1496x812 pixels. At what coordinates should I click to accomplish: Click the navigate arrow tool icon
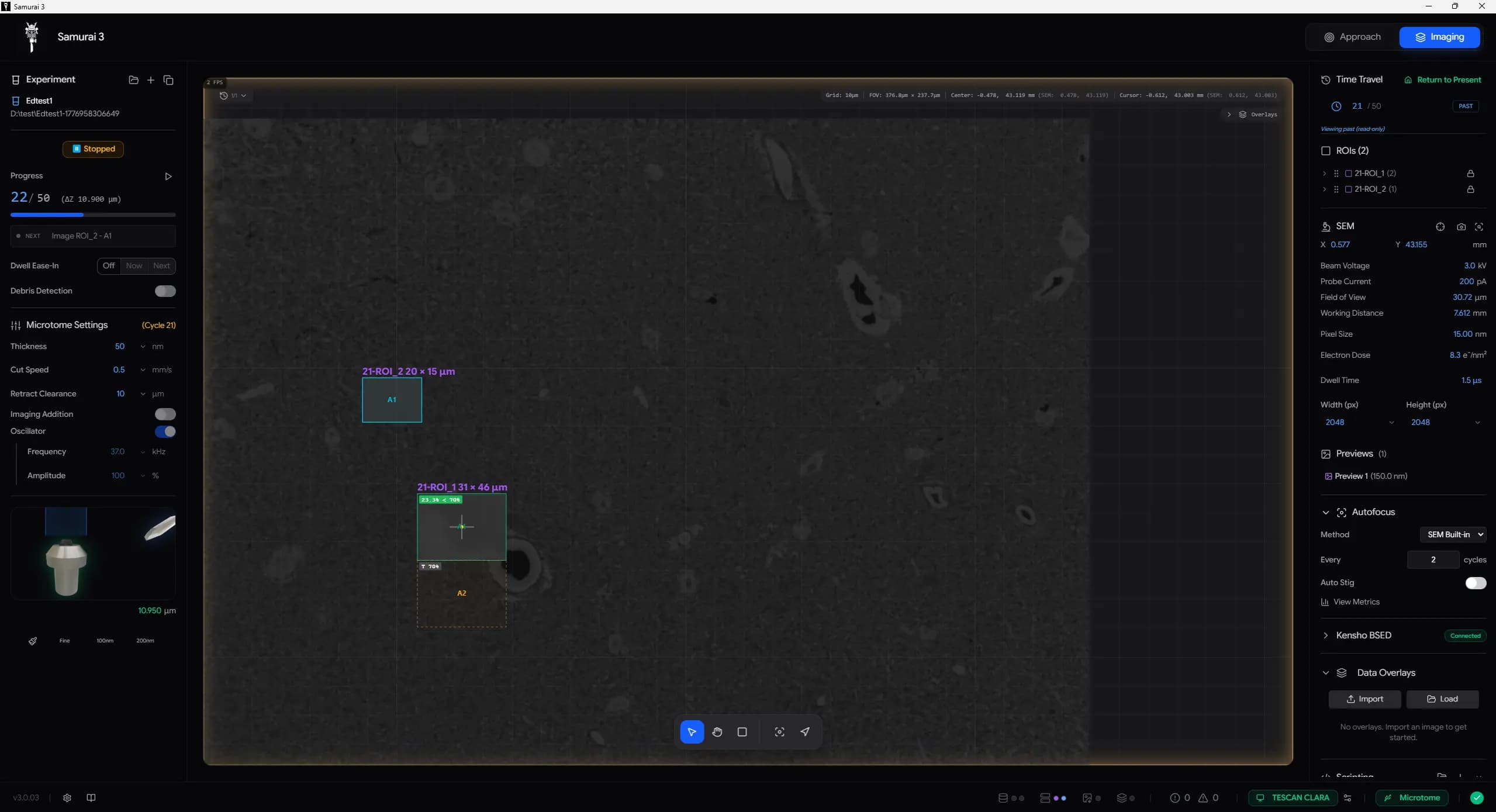coord(805,732)
